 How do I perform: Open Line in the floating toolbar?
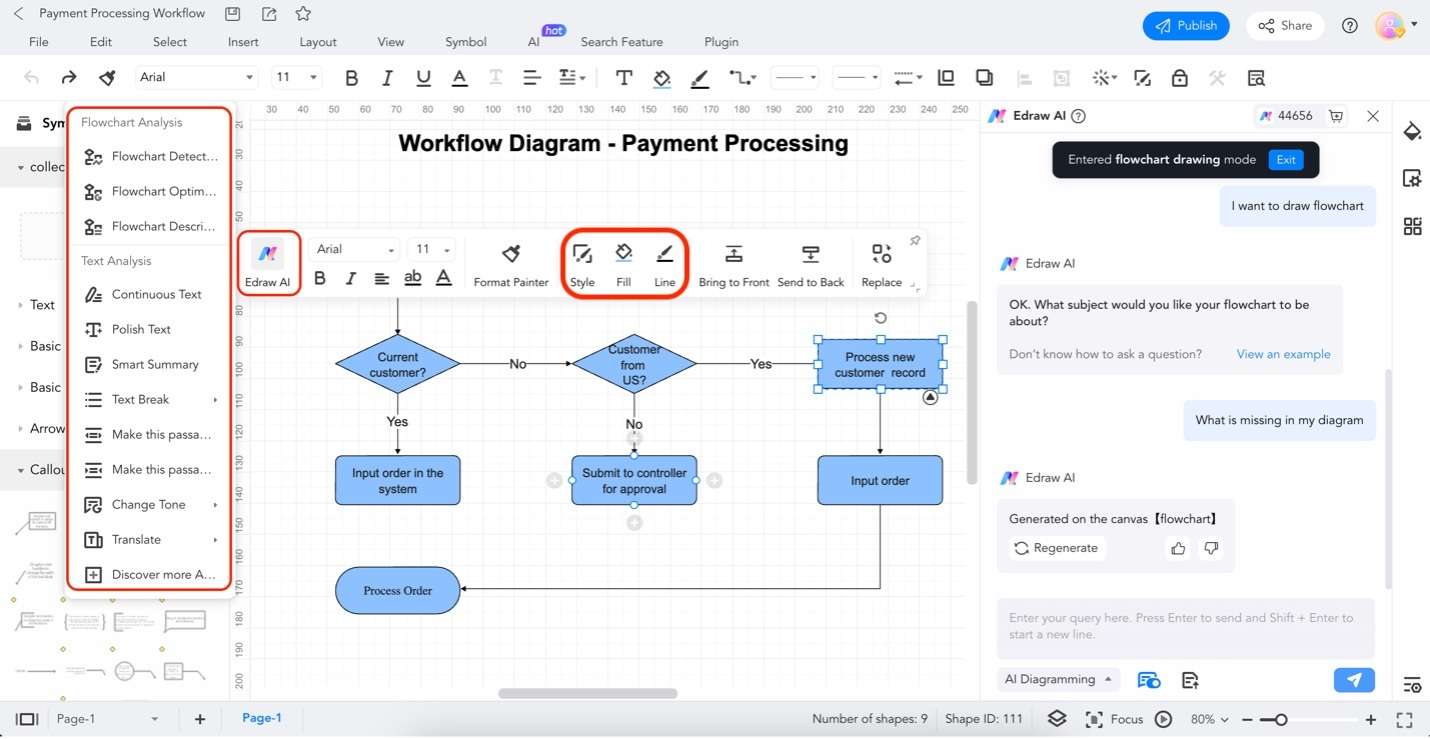pos(665,265)
